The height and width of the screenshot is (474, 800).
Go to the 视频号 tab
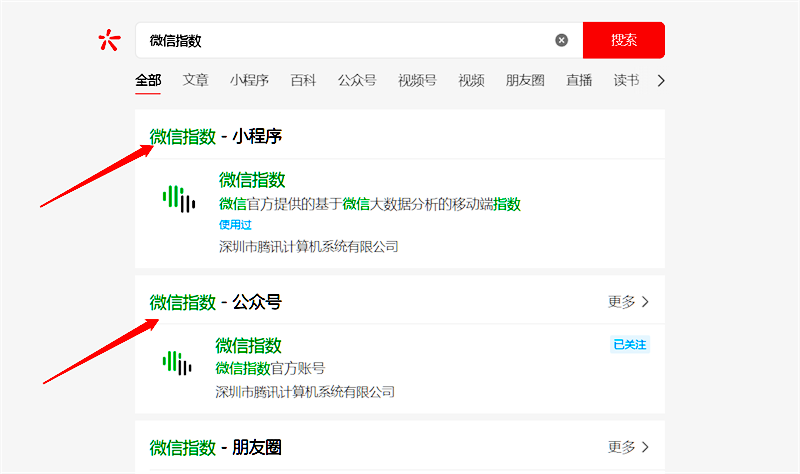pos(417,80)
